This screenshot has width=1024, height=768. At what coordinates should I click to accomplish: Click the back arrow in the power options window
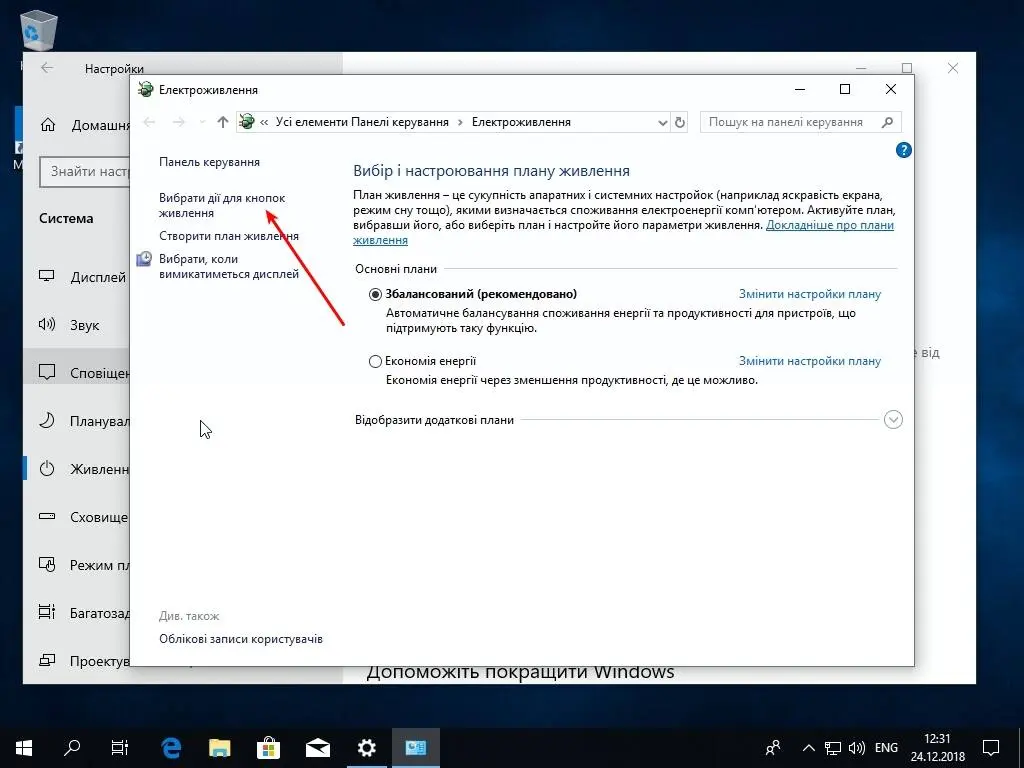(x=150, y=122)
